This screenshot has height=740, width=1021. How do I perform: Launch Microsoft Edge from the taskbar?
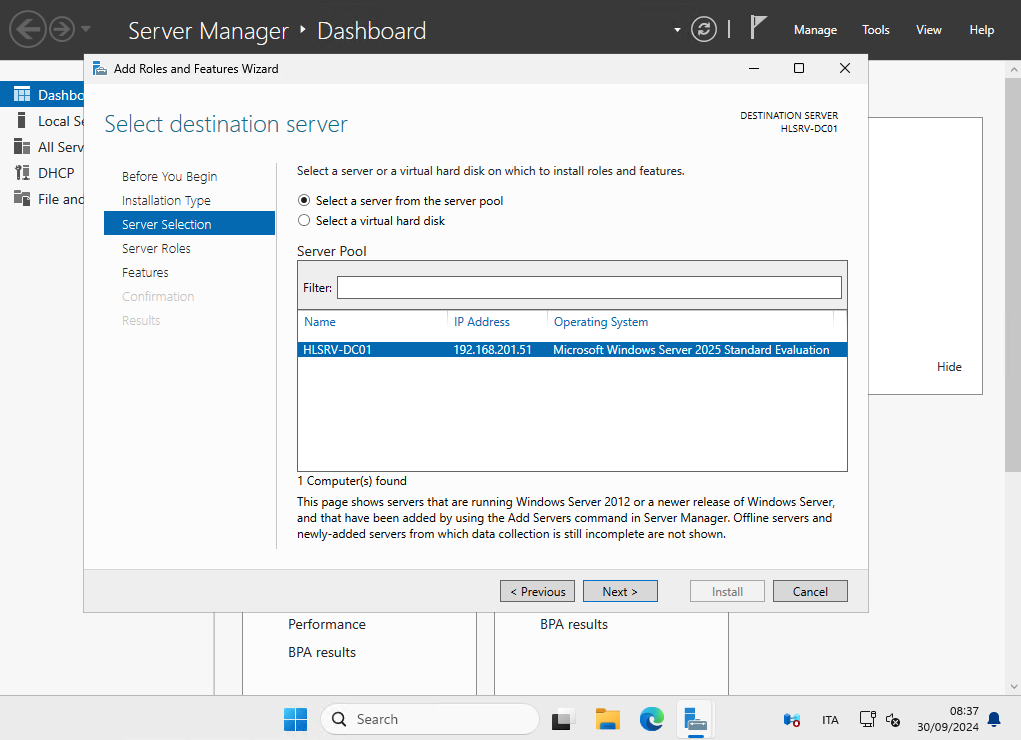652,719
